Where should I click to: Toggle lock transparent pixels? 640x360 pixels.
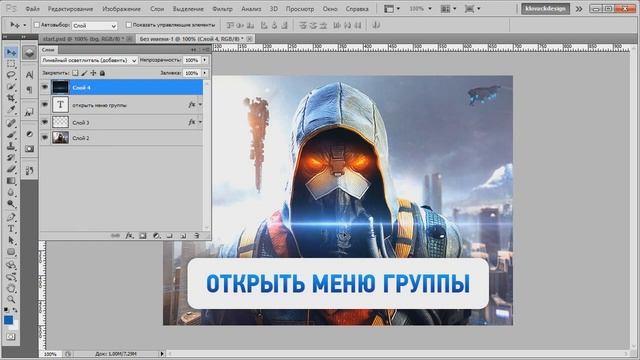tap(75, 73)
